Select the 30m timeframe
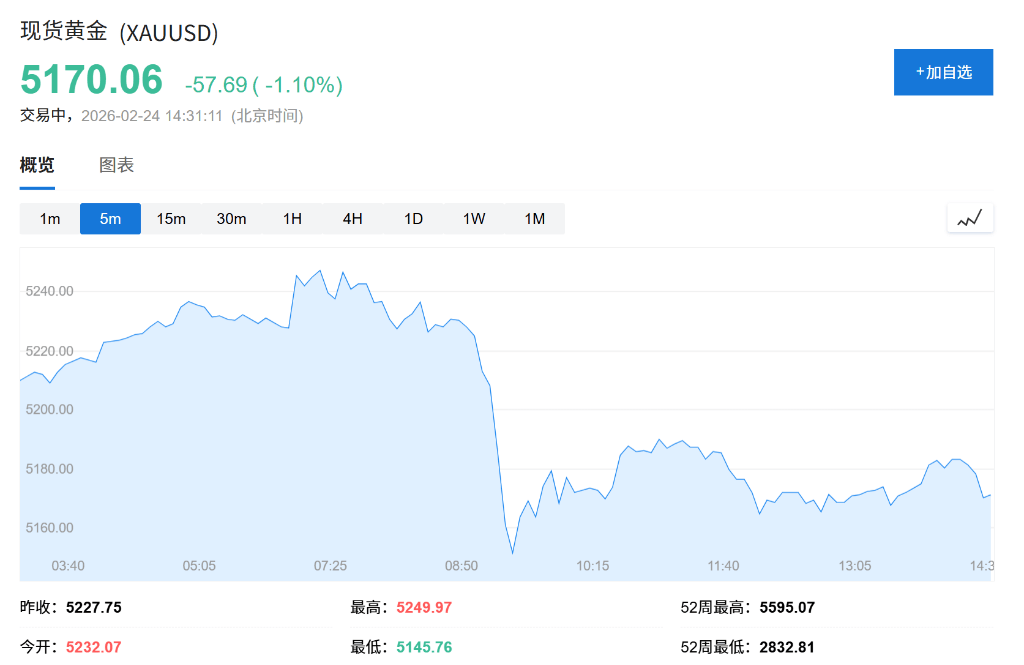This screenshot has height=665, width=1024. click(231, 218)
